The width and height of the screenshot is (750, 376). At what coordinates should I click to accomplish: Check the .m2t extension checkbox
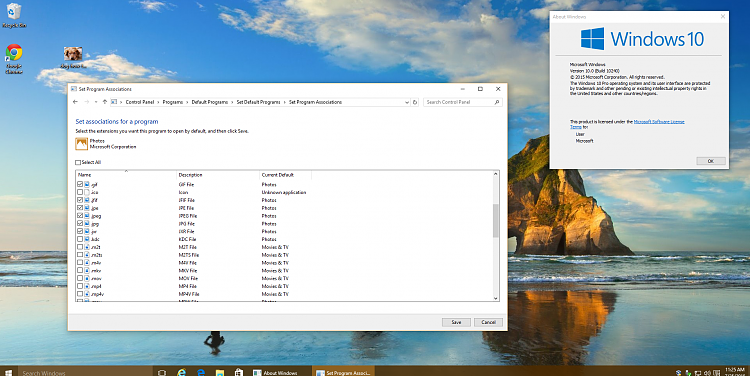tap(80, 247)
